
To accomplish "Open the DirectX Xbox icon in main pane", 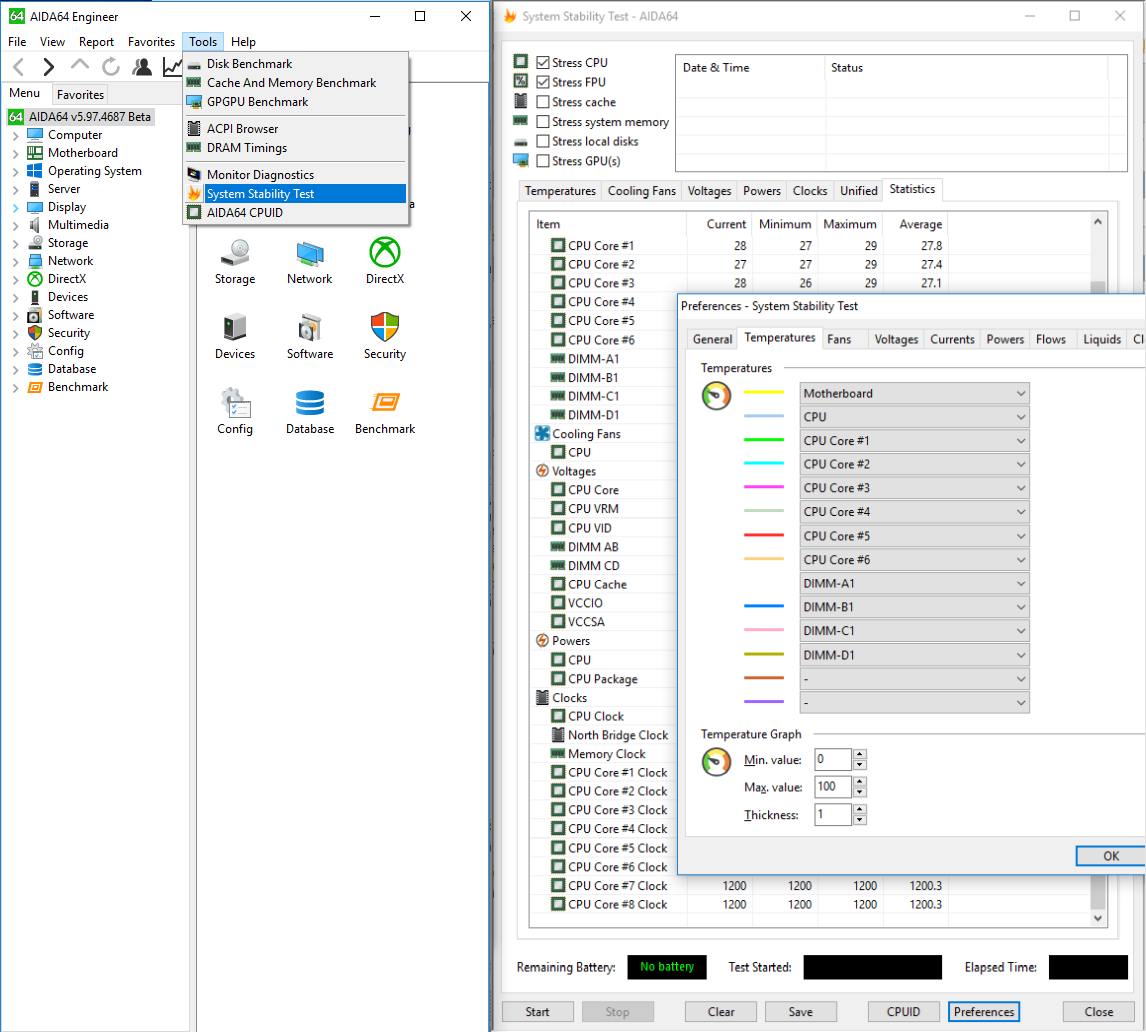I will point(384,262).
